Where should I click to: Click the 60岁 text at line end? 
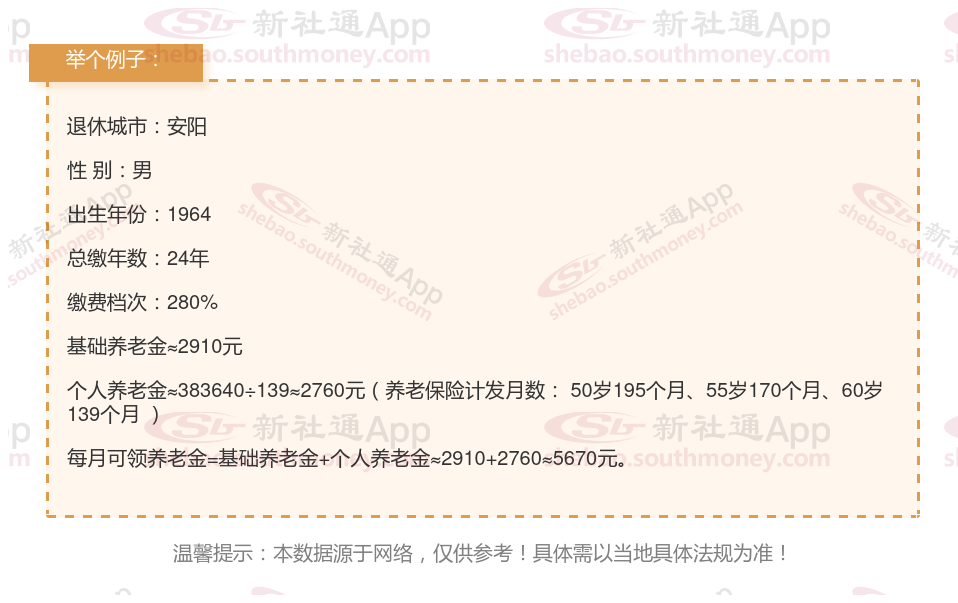coord(861,390)
